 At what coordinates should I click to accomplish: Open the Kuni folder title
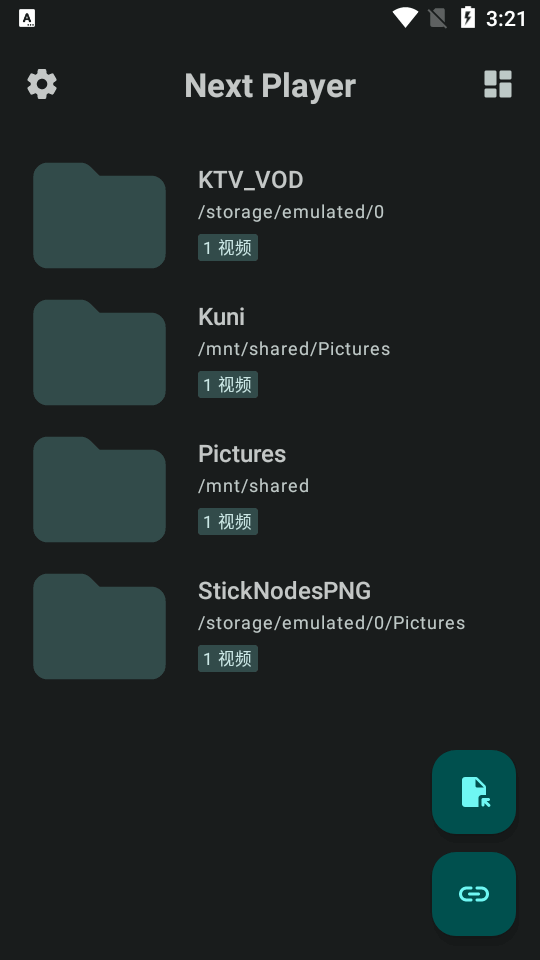221,317
